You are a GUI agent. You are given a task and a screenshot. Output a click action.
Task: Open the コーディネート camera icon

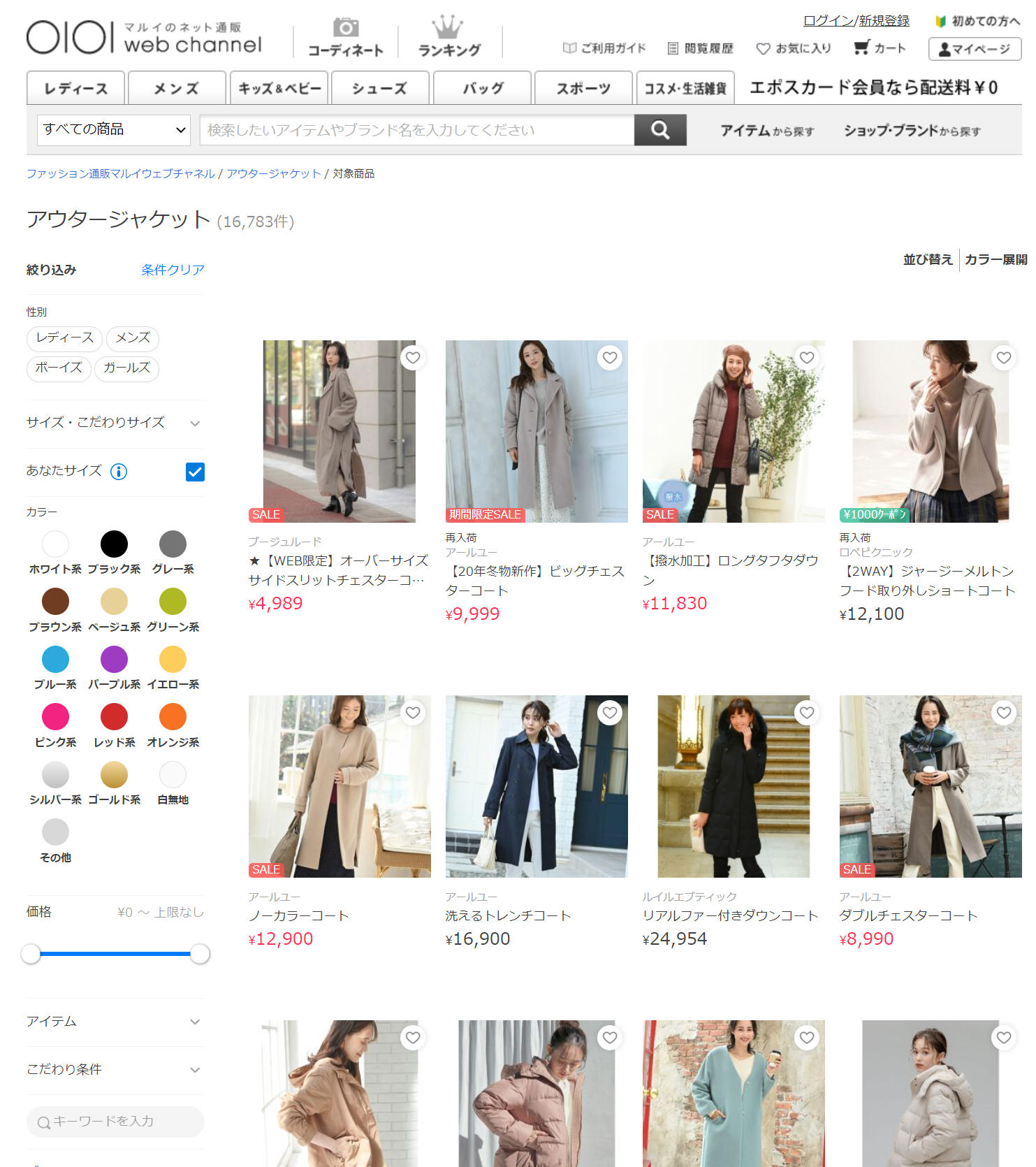coord(345,29)
